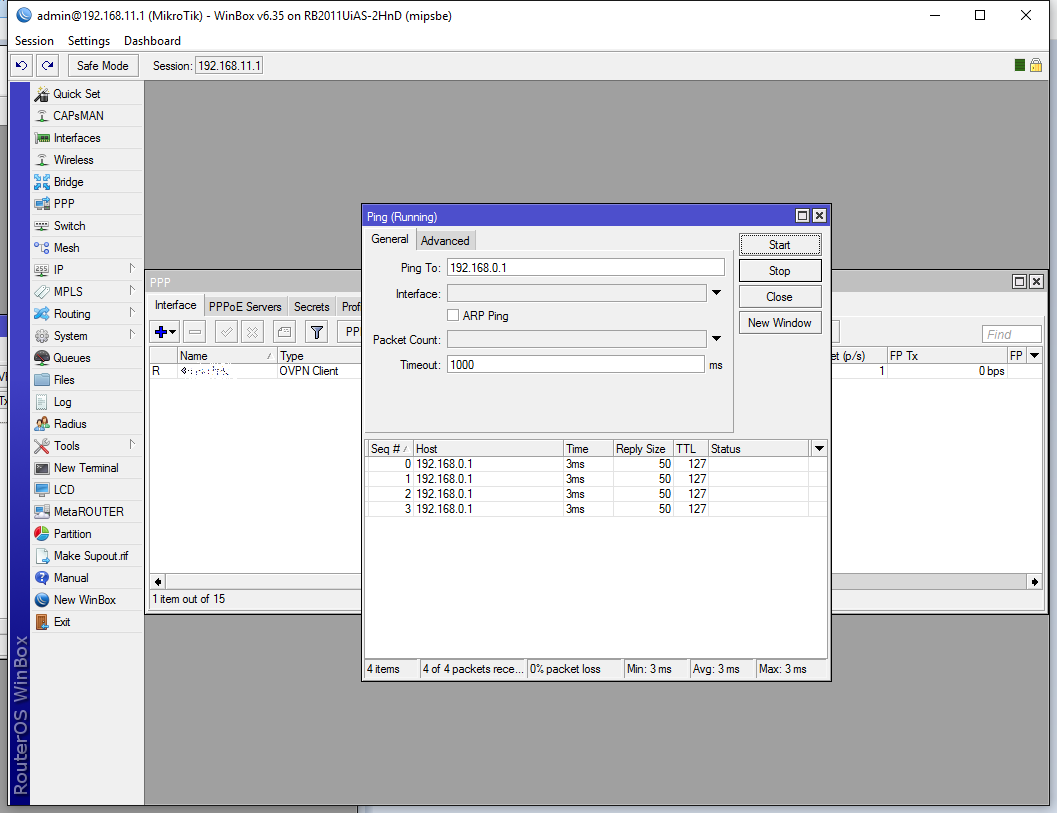This screenshot has width=1057, height=813.
Task: Sort PPP list by Name column
Action: pyautogui.click(x=226, y=356)
